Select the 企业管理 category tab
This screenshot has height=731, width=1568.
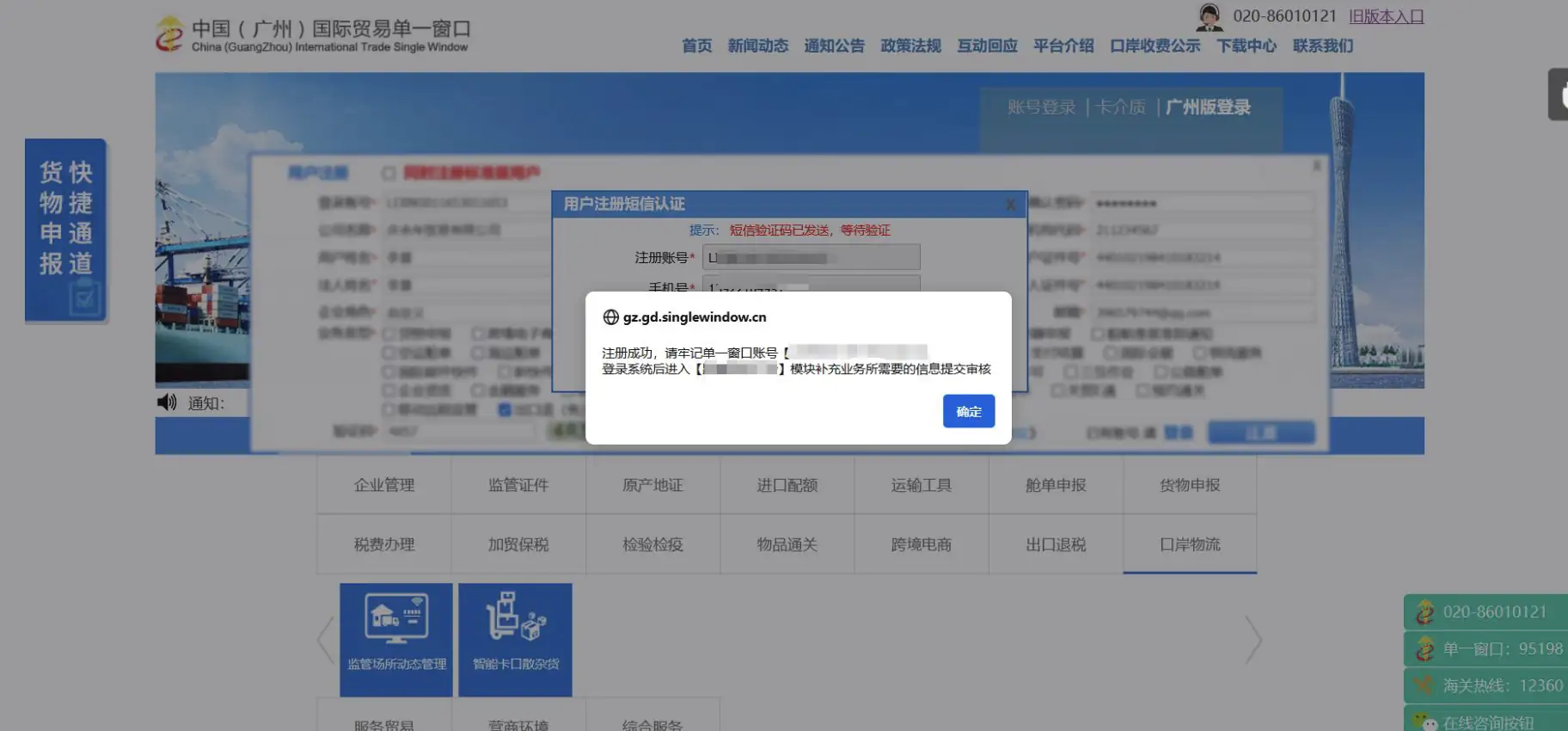click(x=384, y=485)
